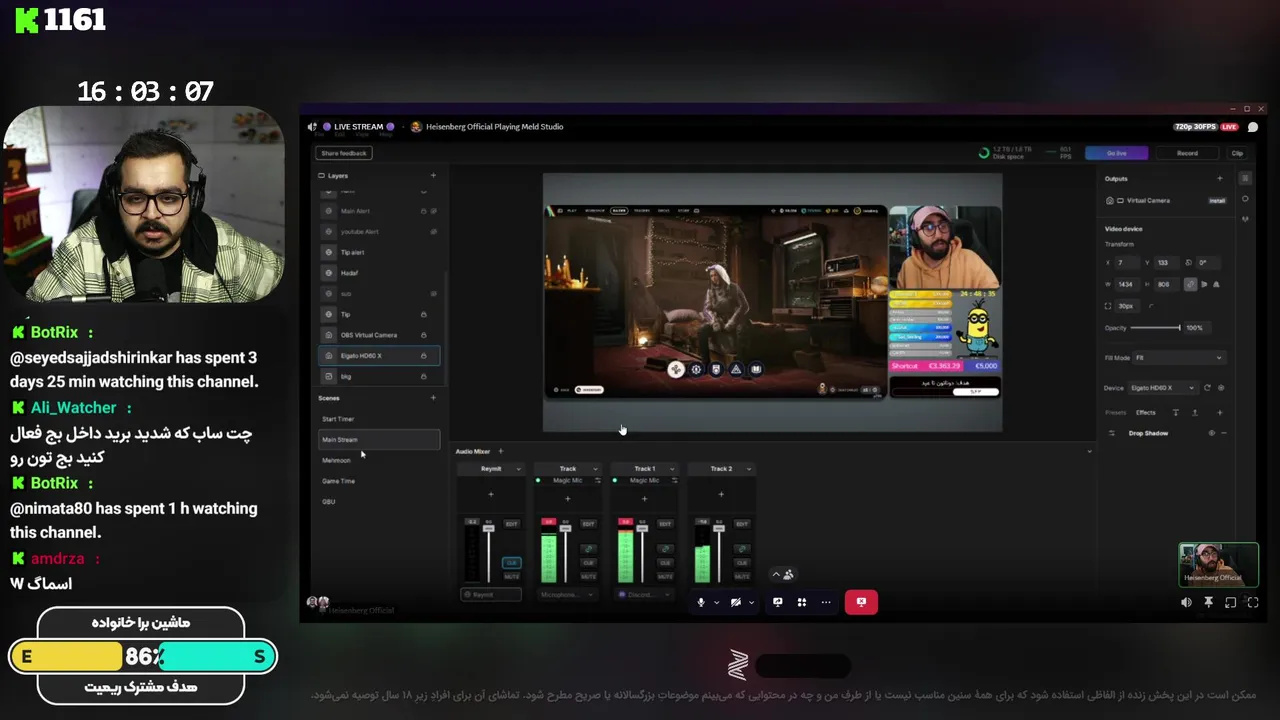Toggle CUE on the Reymit track
The height and width of the screenshot is (720, 1280).
pyautogui.click(x=512, y=563)
